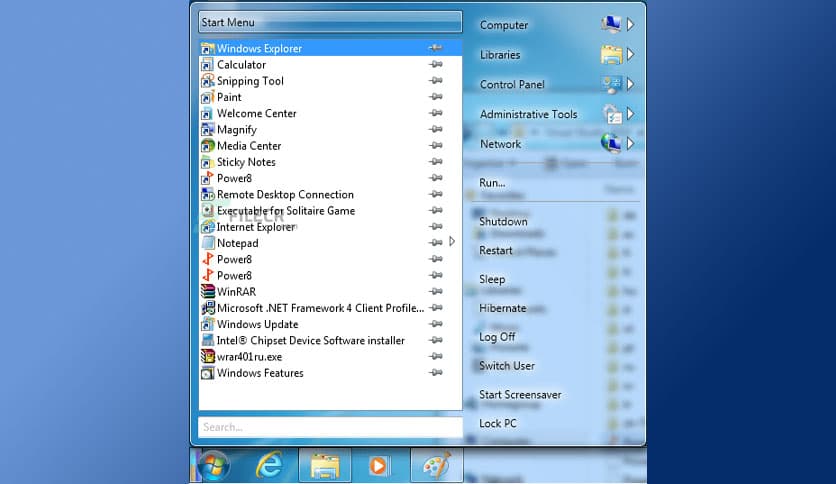The width and height of the screenshot is (836, 484).
Task: Click Start Screensaver
Action: point(520,394)
